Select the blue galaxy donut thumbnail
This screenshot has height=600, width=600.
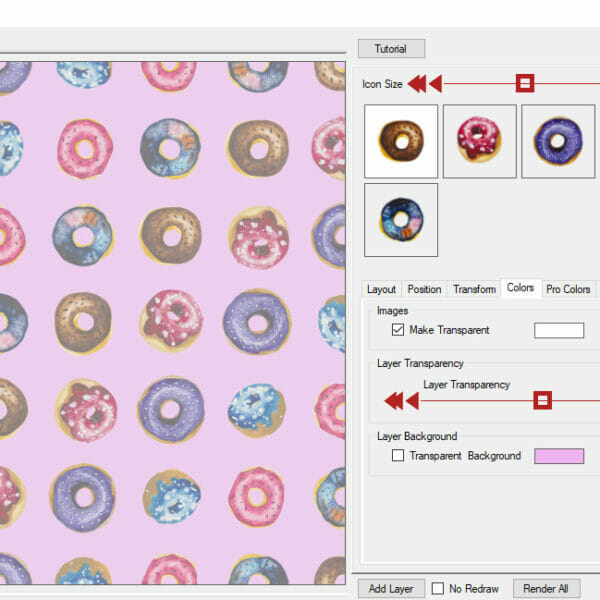click(x=401, y=220)
